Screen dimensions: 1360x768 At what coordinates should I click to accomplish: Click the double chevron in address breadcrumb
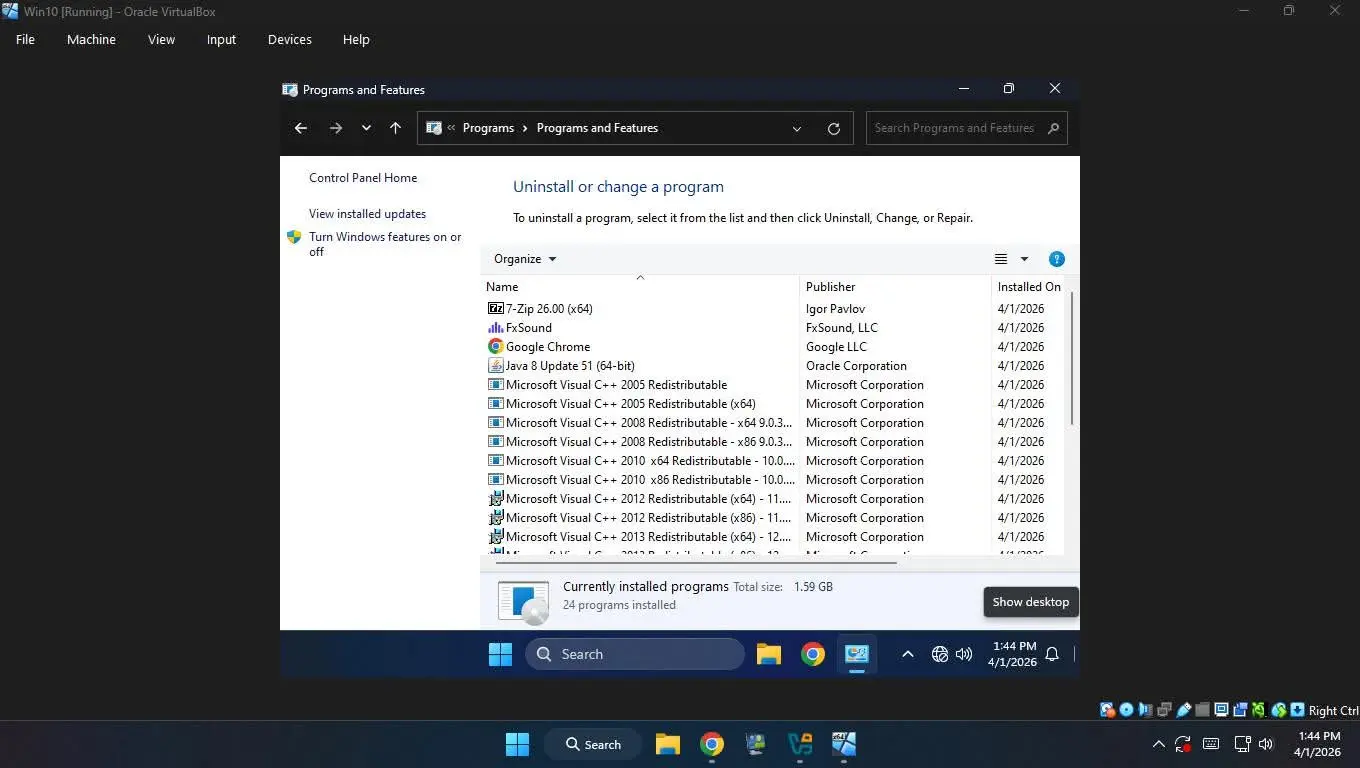[451, 128]
